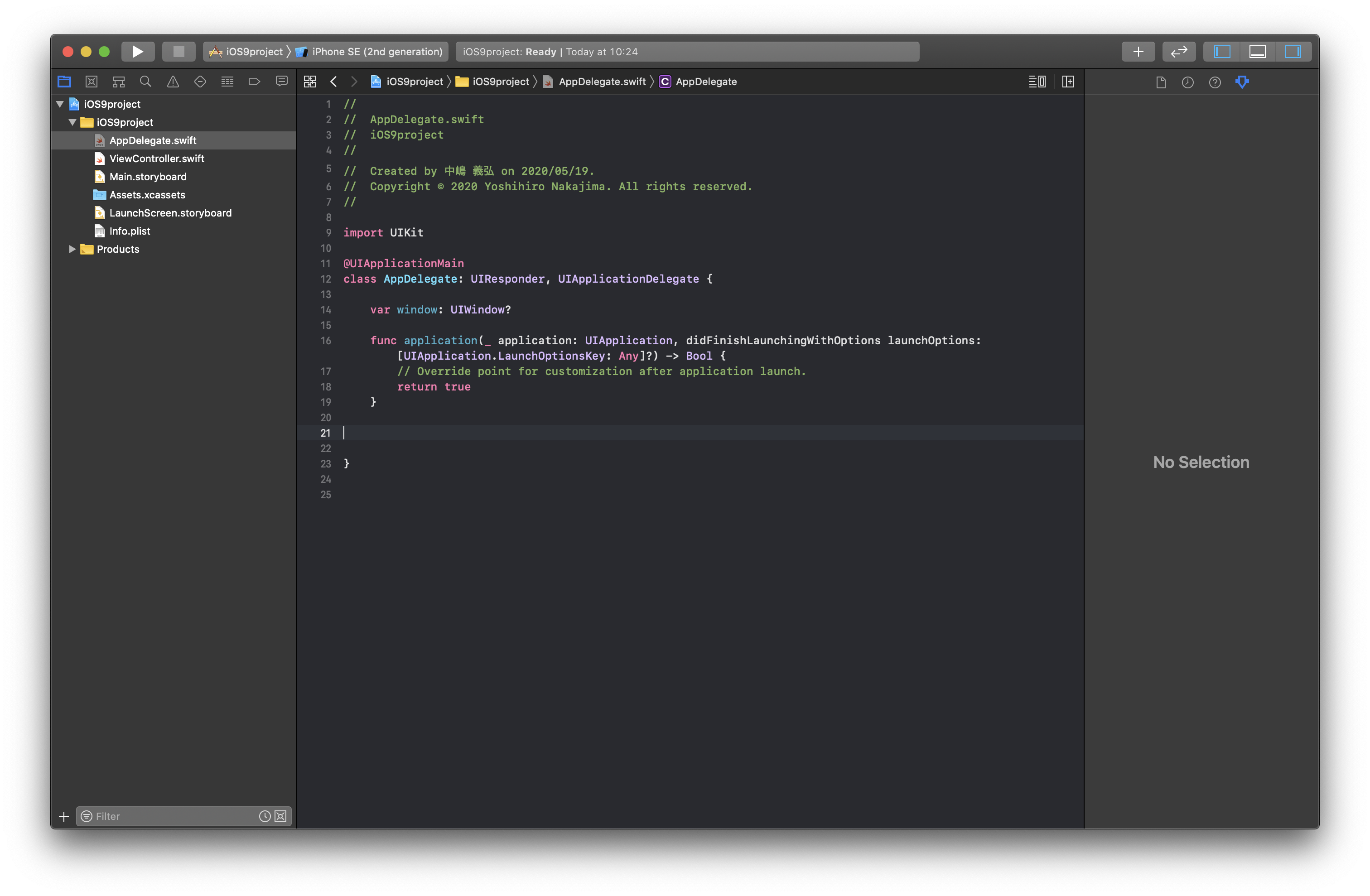Show the Test navigator
The image size is (1370, 896).
pos(200,82)
